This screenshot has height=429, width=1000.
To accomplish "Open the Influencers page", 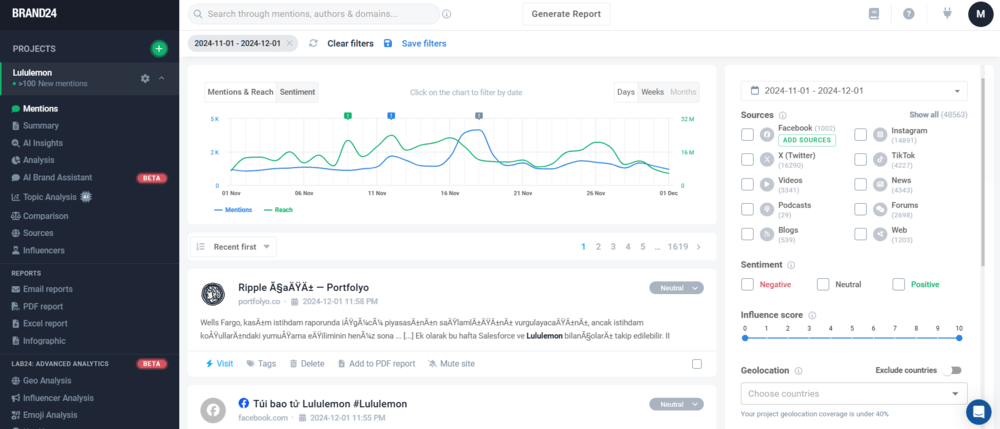I will click(x=43, y=251).
